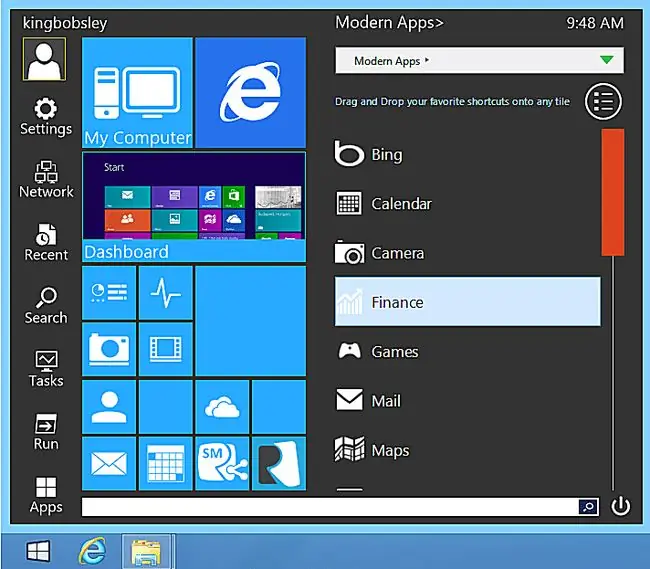The image size is (650, 569).
Task: Open Run in the sidebar
Action: click(x=46, y=432)
